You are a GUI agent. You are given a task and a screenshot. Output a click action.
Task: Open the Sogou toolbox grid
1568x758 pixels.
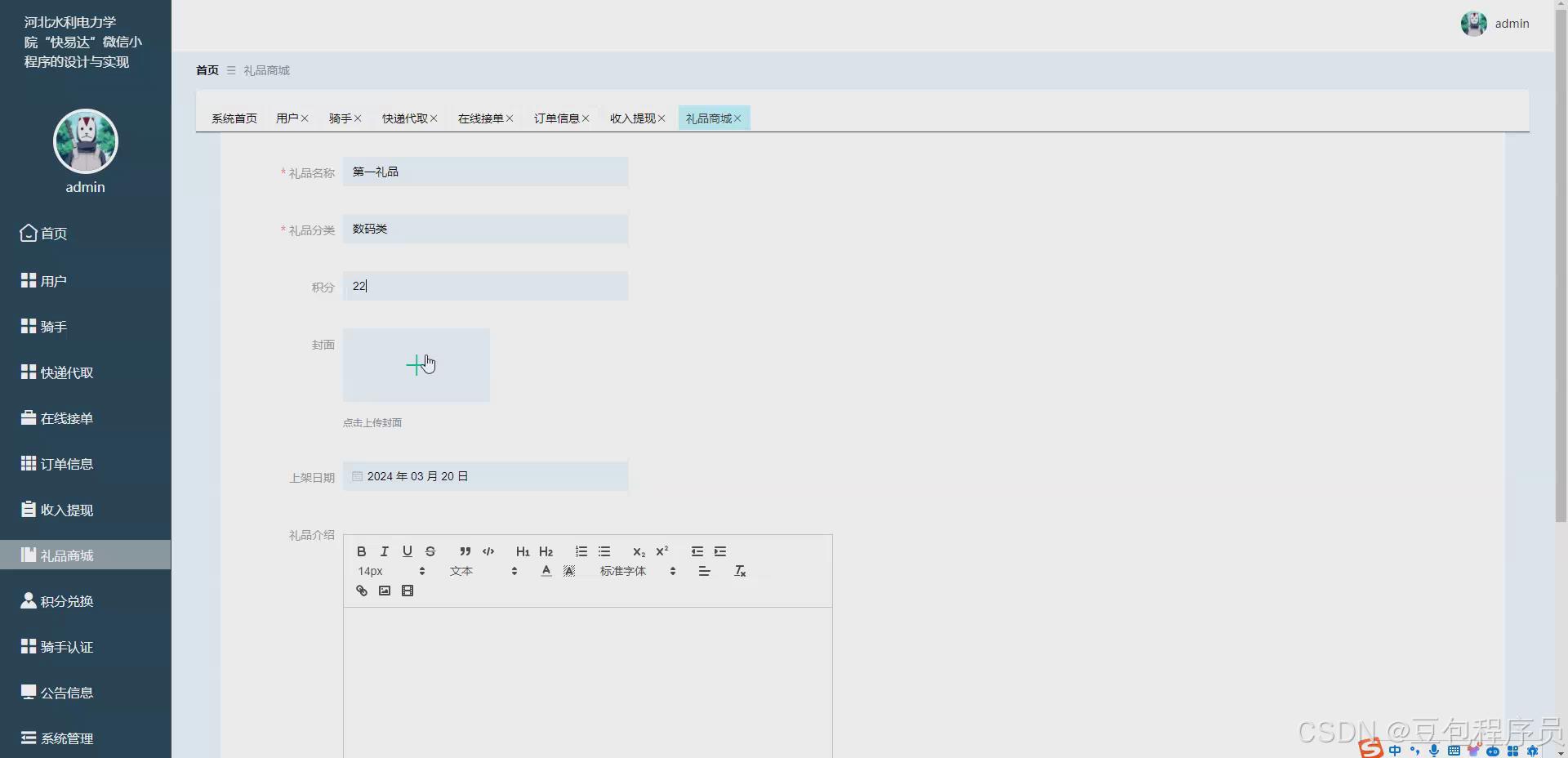pos(1513,751)
